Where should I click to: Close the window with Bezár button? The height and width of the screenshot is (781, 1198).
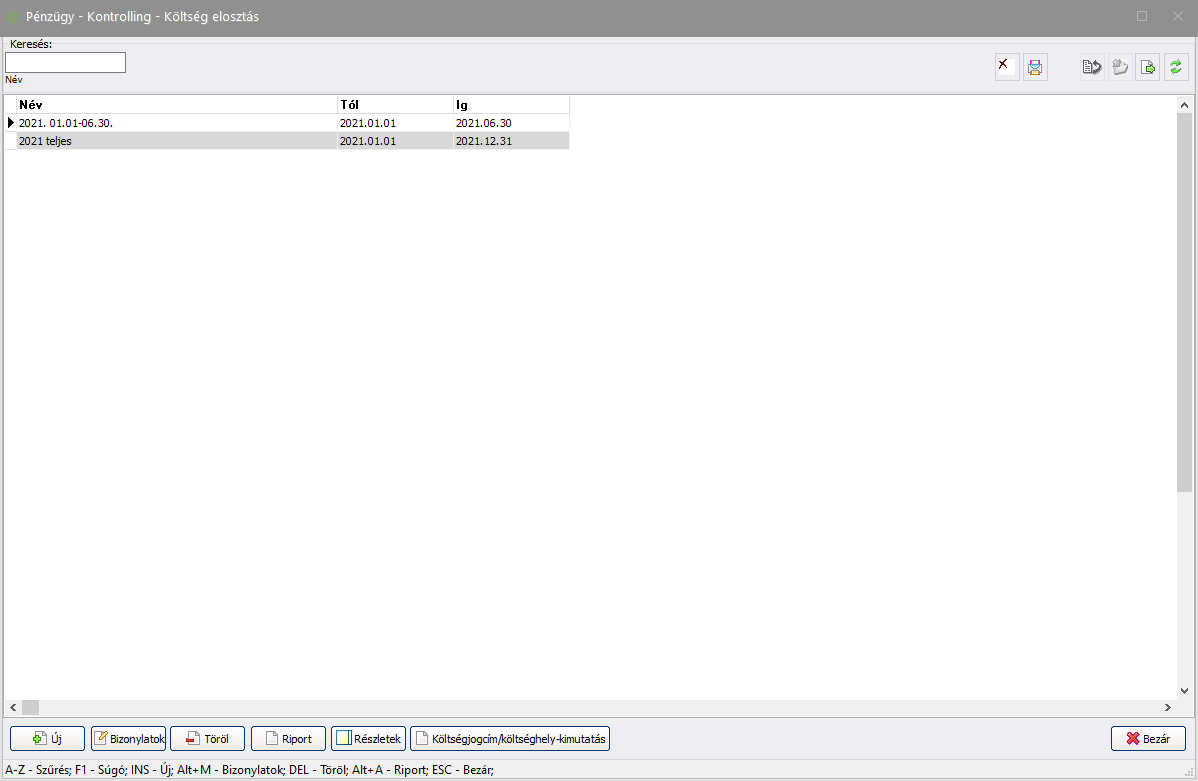[1148, 739]
